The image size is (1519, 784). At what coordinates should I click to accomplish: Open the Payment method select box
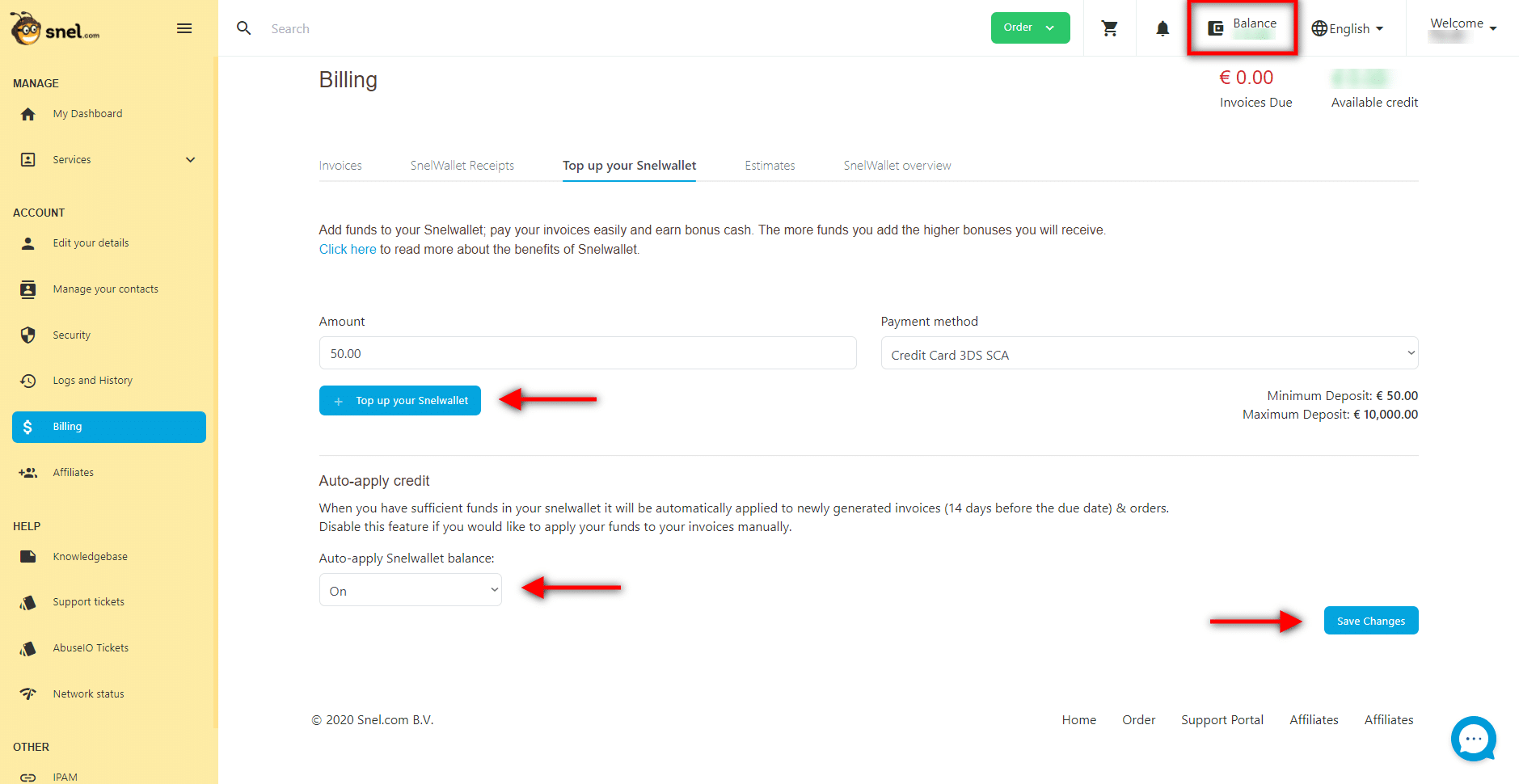[x=1149, y=353]
